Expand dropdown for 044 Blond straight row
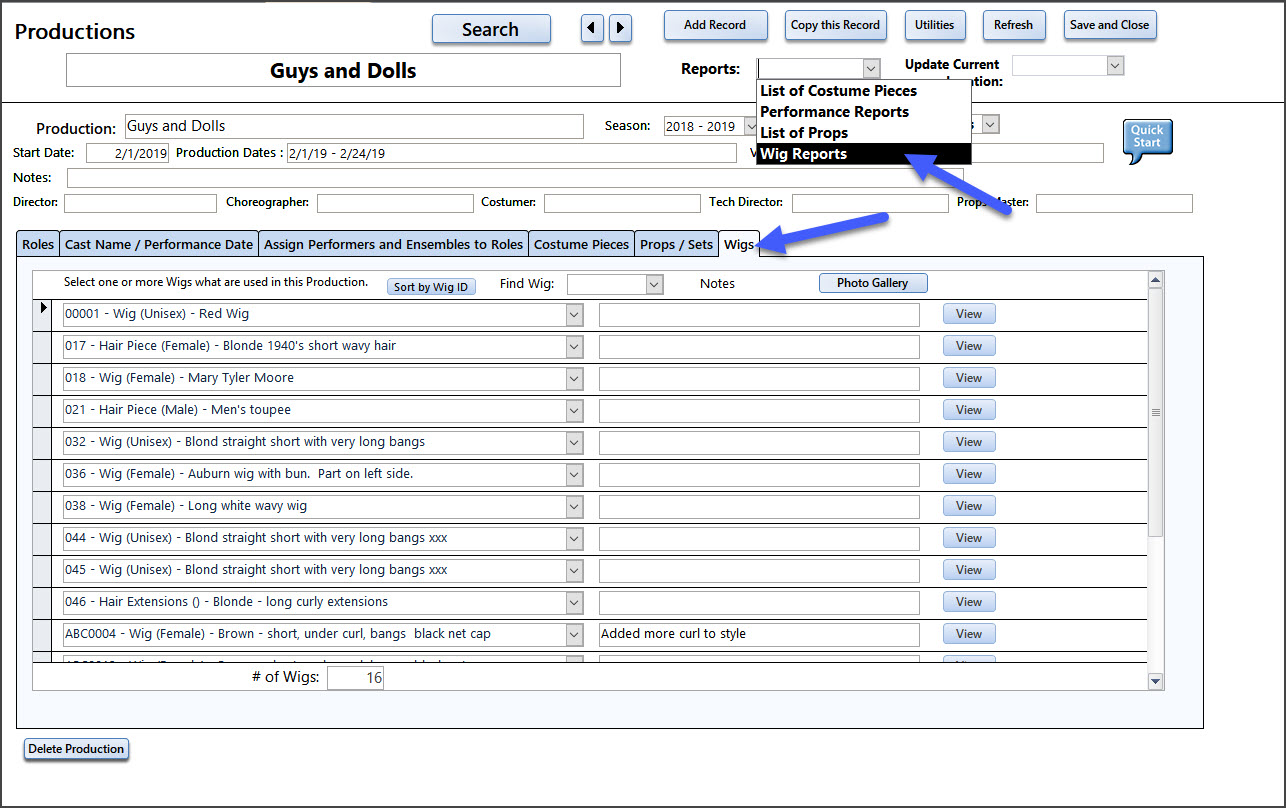1286x808 pixels. tap(575, 539)
